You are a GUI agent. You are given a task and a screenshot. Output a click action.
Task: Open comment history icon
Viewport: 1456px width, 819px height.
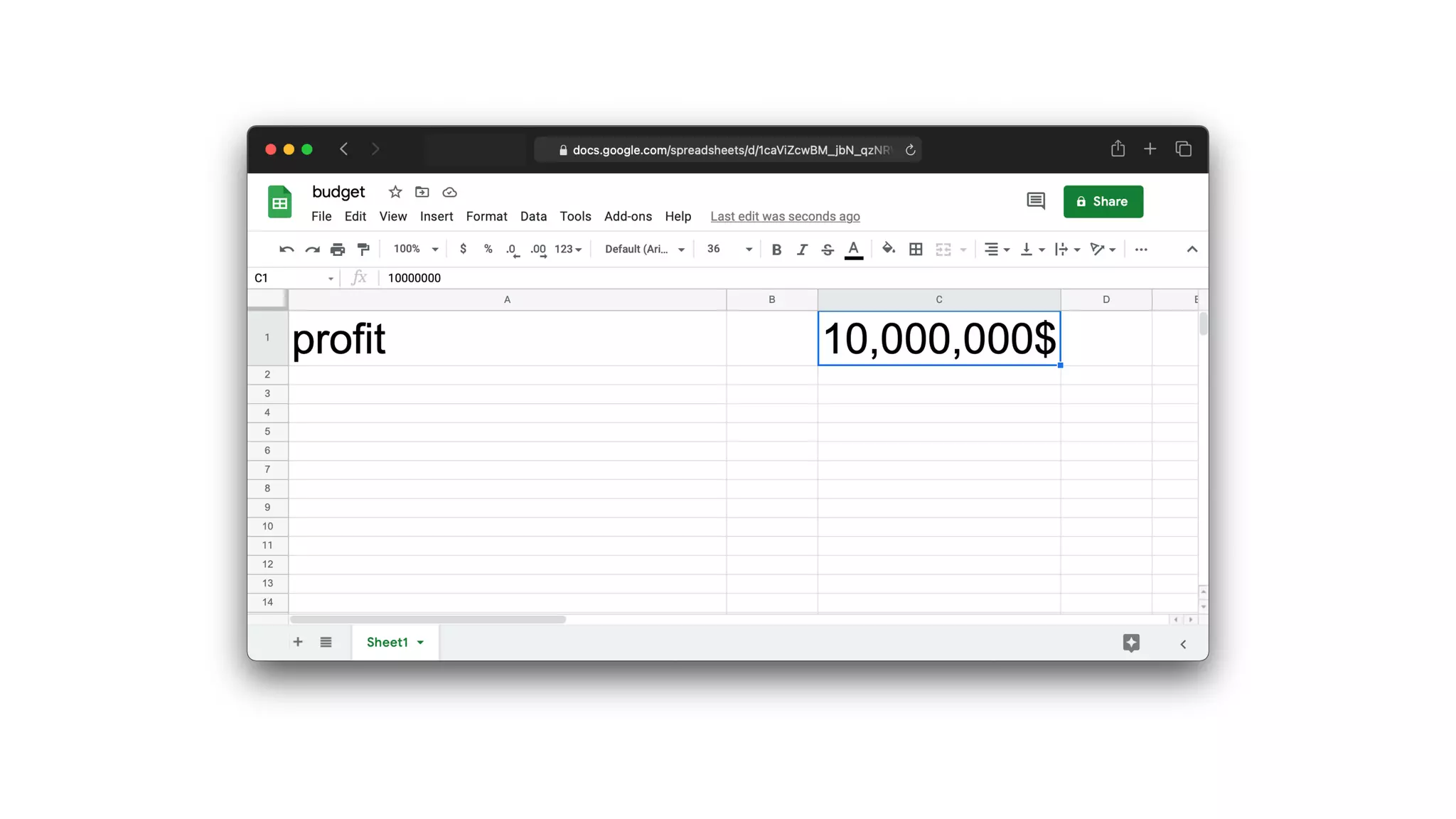point(1036,201)
